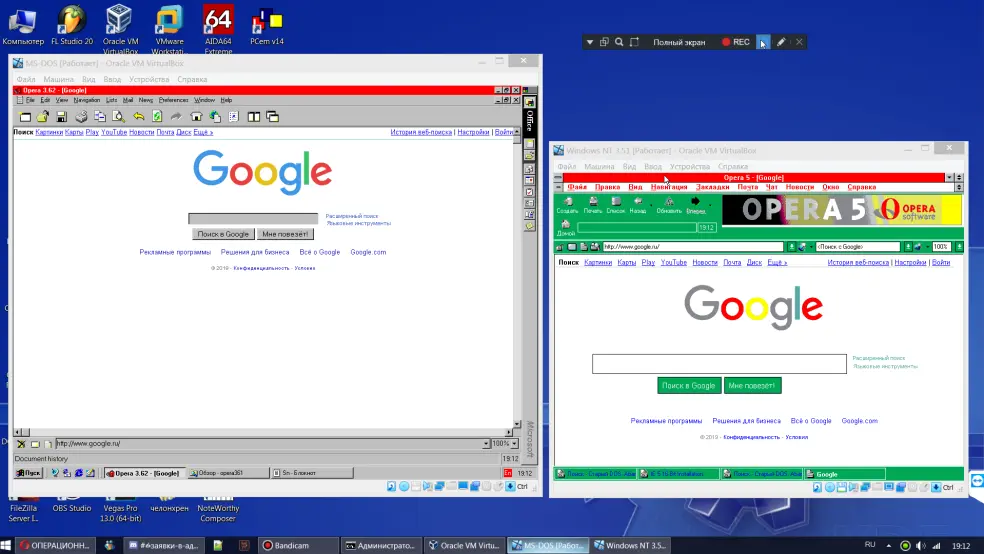The height and width of the screenshot is (554, 984).
Task: Click Вперед forward arrow in Opera 5
Action: (695, 205)
